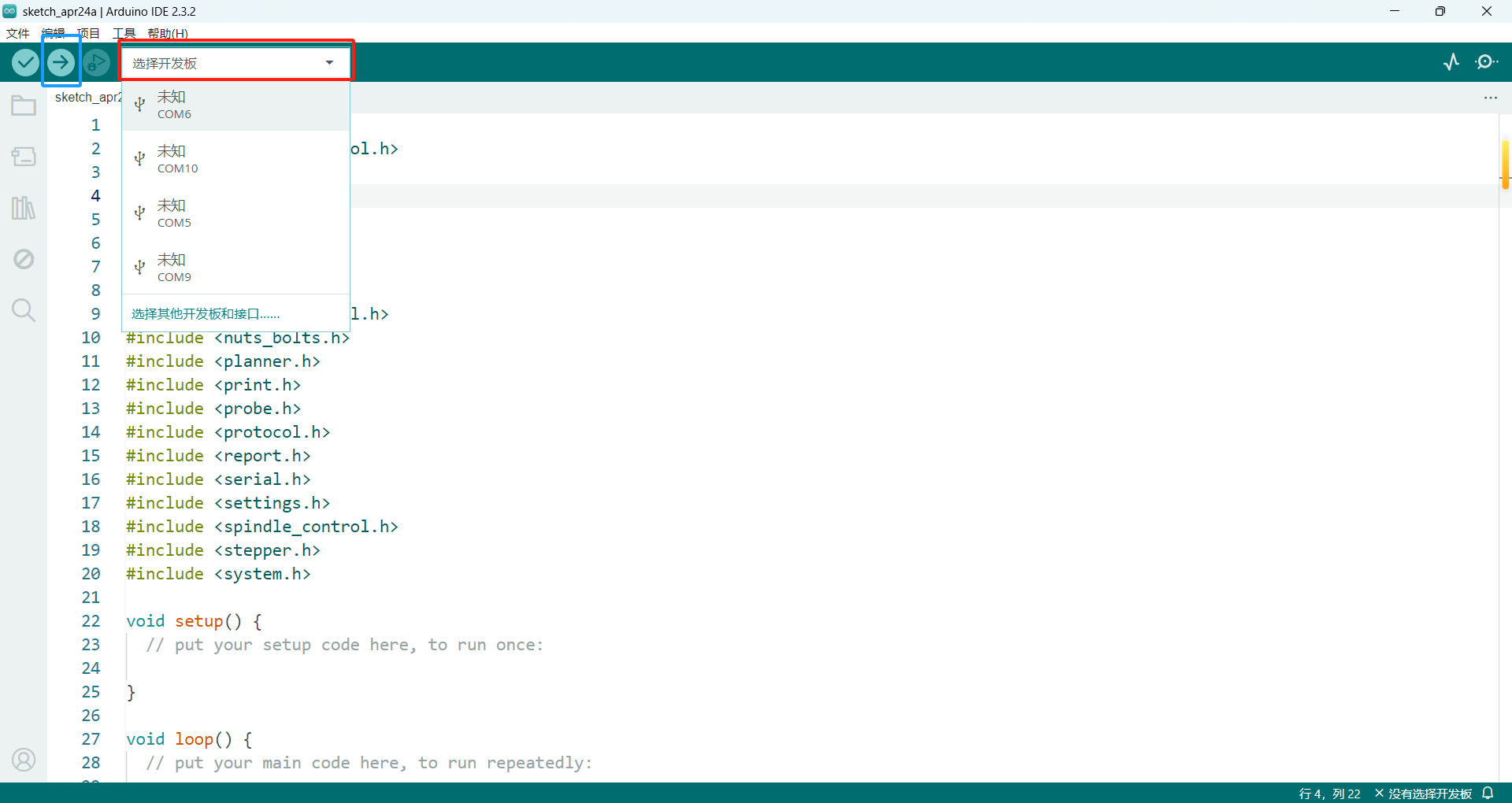Open the Library Manager sidebar

pos(24,208)
